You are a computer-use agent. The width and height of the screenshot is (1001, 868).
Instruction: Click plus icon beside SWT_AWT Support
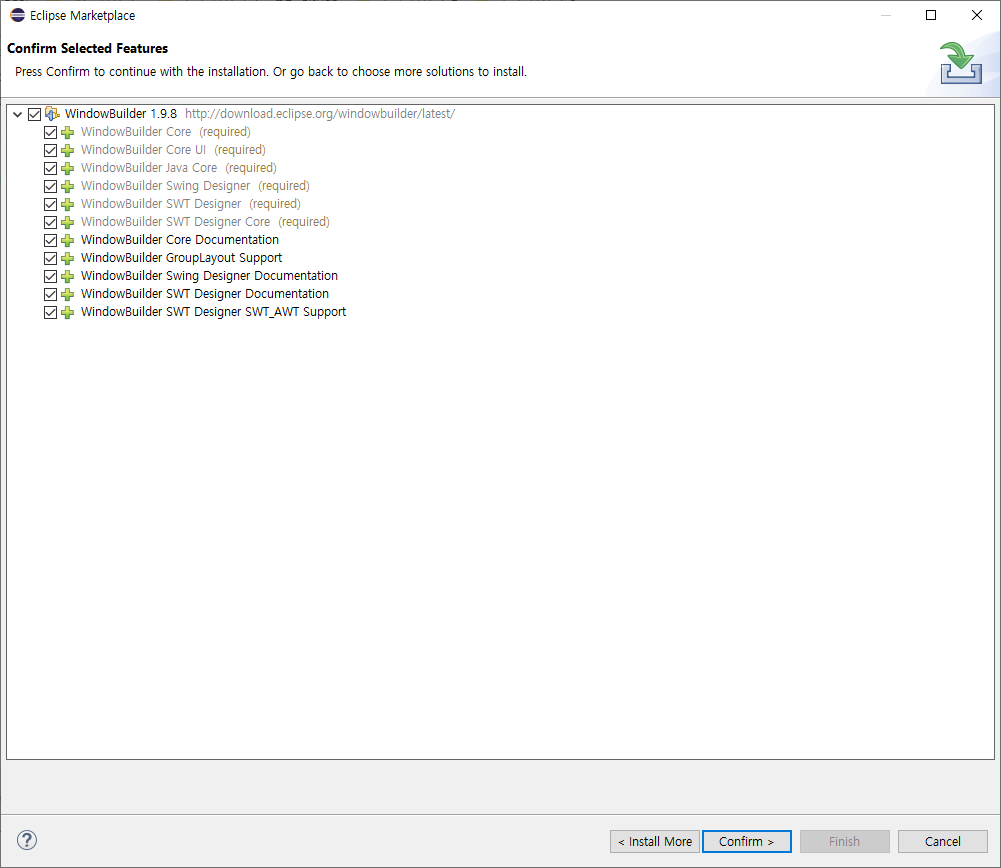pyautogui.click(x=67, y=312)
